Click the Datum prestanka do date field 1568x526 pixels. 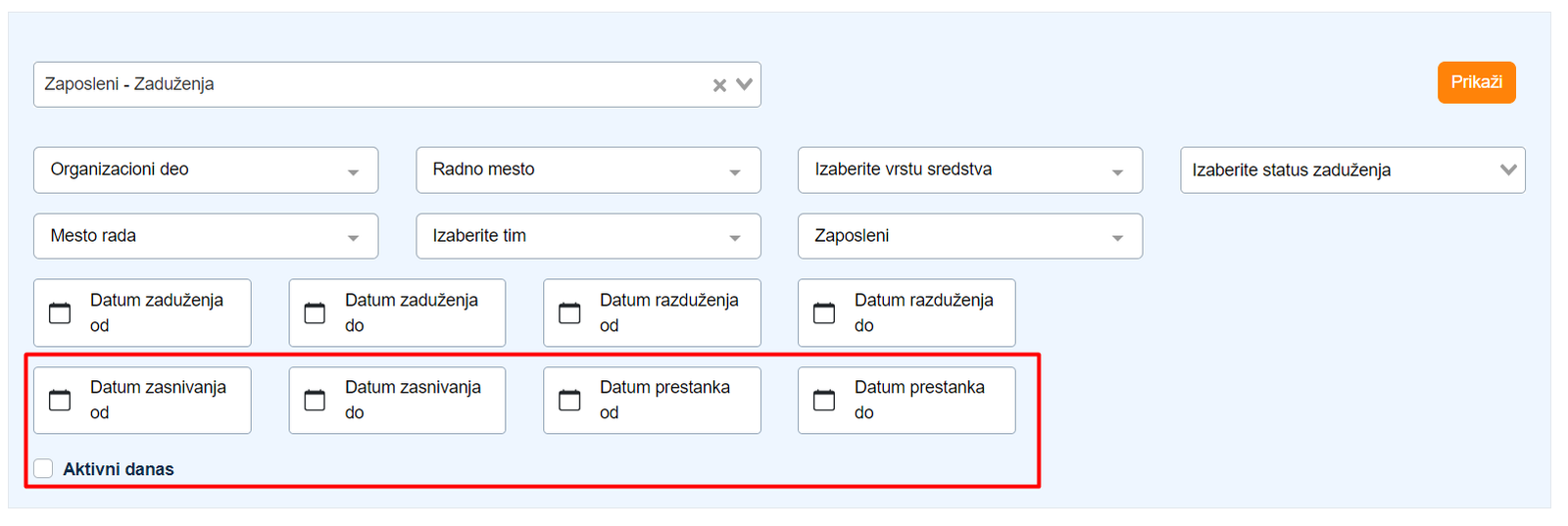(919, 400)
